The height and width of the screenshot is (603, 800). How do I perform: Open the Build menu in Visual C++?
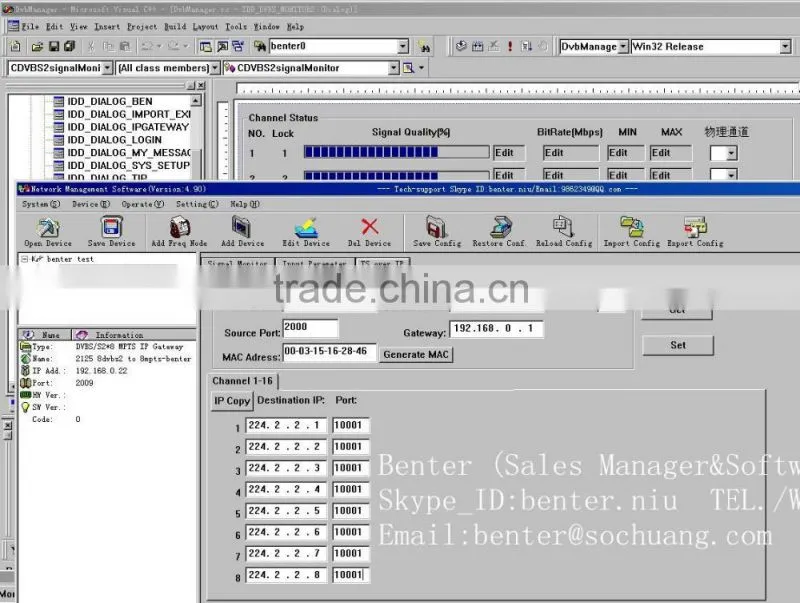[x=175, y=27]
